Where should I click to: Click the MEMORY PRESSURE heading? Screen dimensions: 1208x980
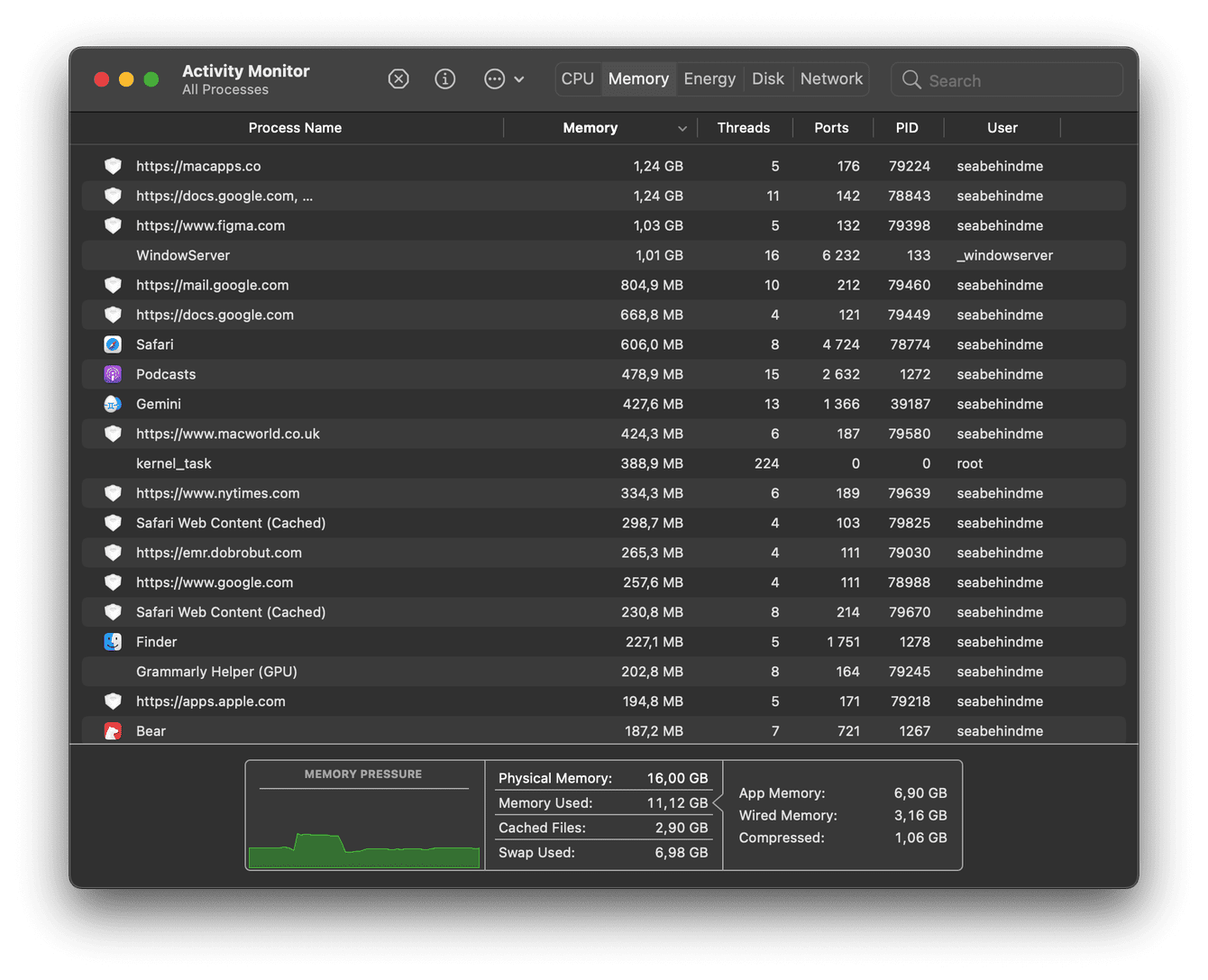(363, 774)
